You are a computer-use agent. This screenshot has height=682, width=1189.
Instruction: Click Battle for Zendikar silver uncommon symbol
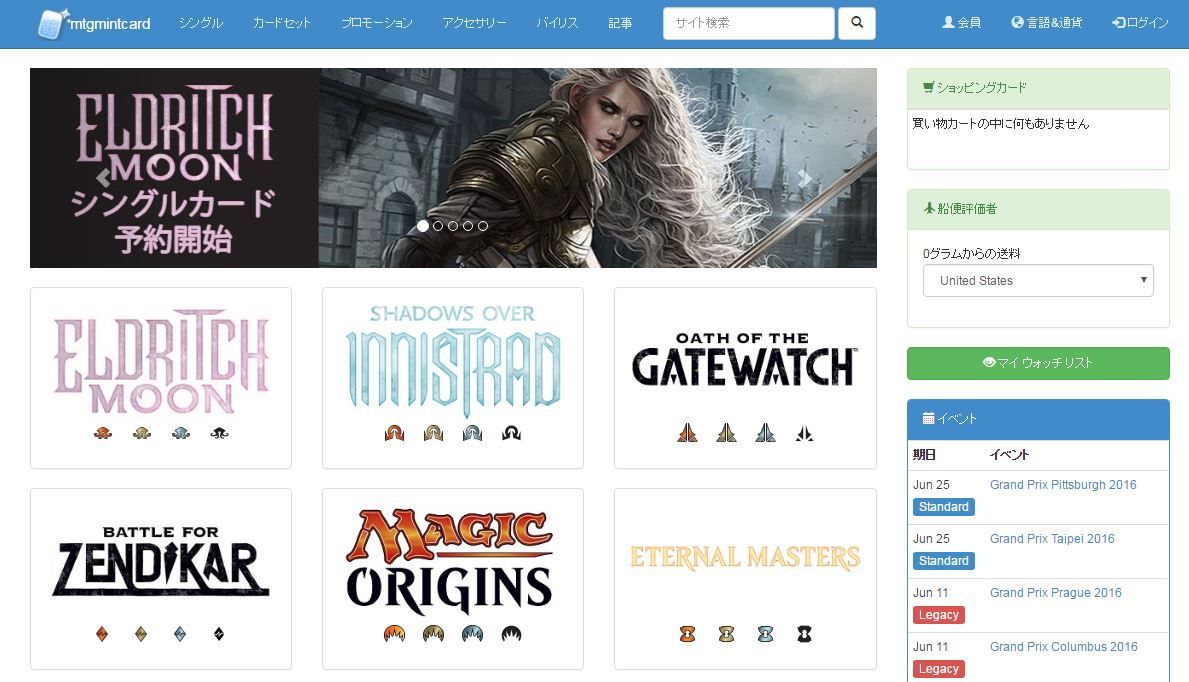[x=180, y=633]
